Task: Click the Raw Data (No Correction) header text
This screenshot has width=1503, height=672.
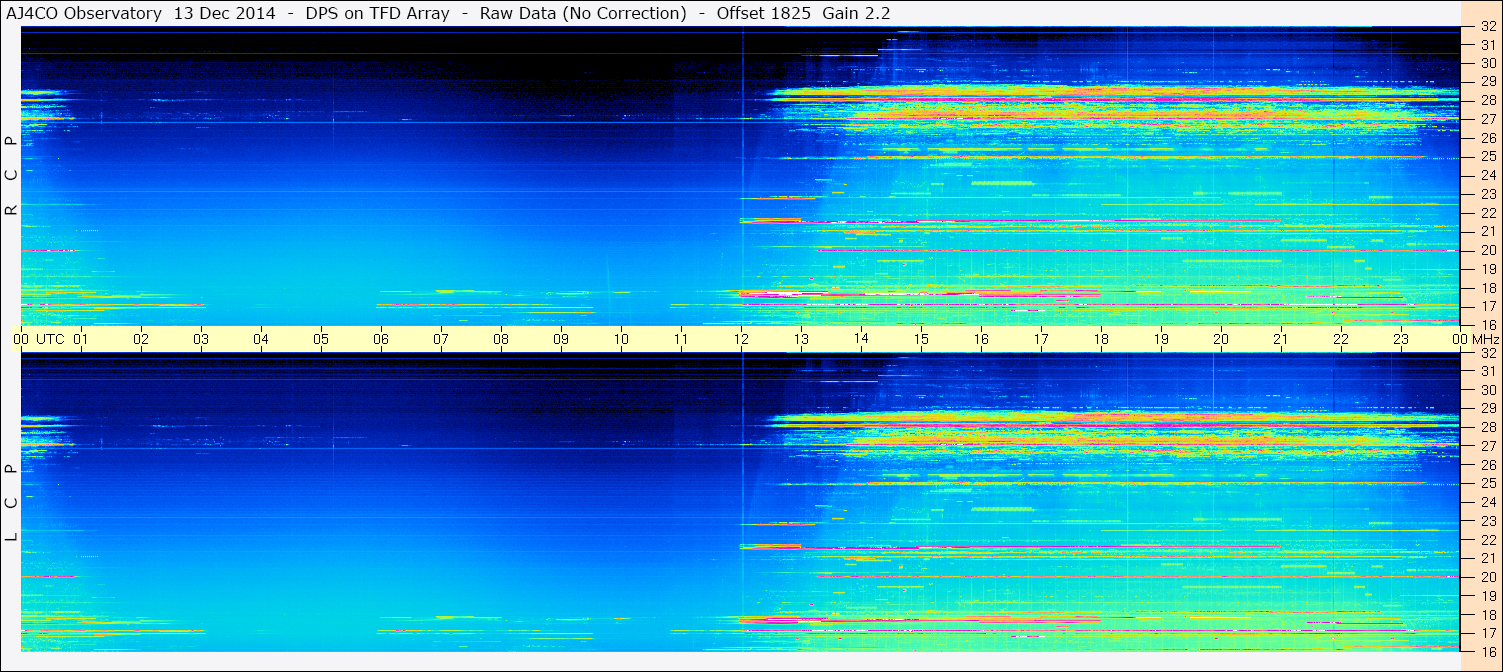Action: 583,13
